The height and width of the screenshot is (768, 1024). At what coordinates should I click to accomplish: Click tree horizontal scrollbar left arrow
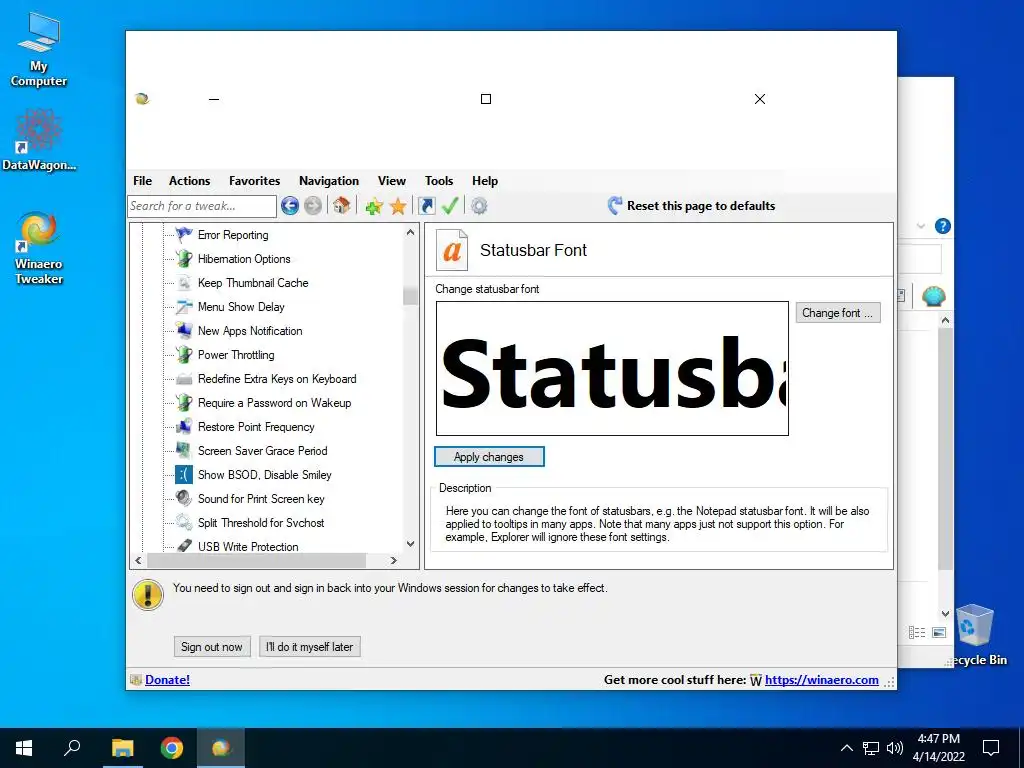pyautogui.click(x=138, y=560)
